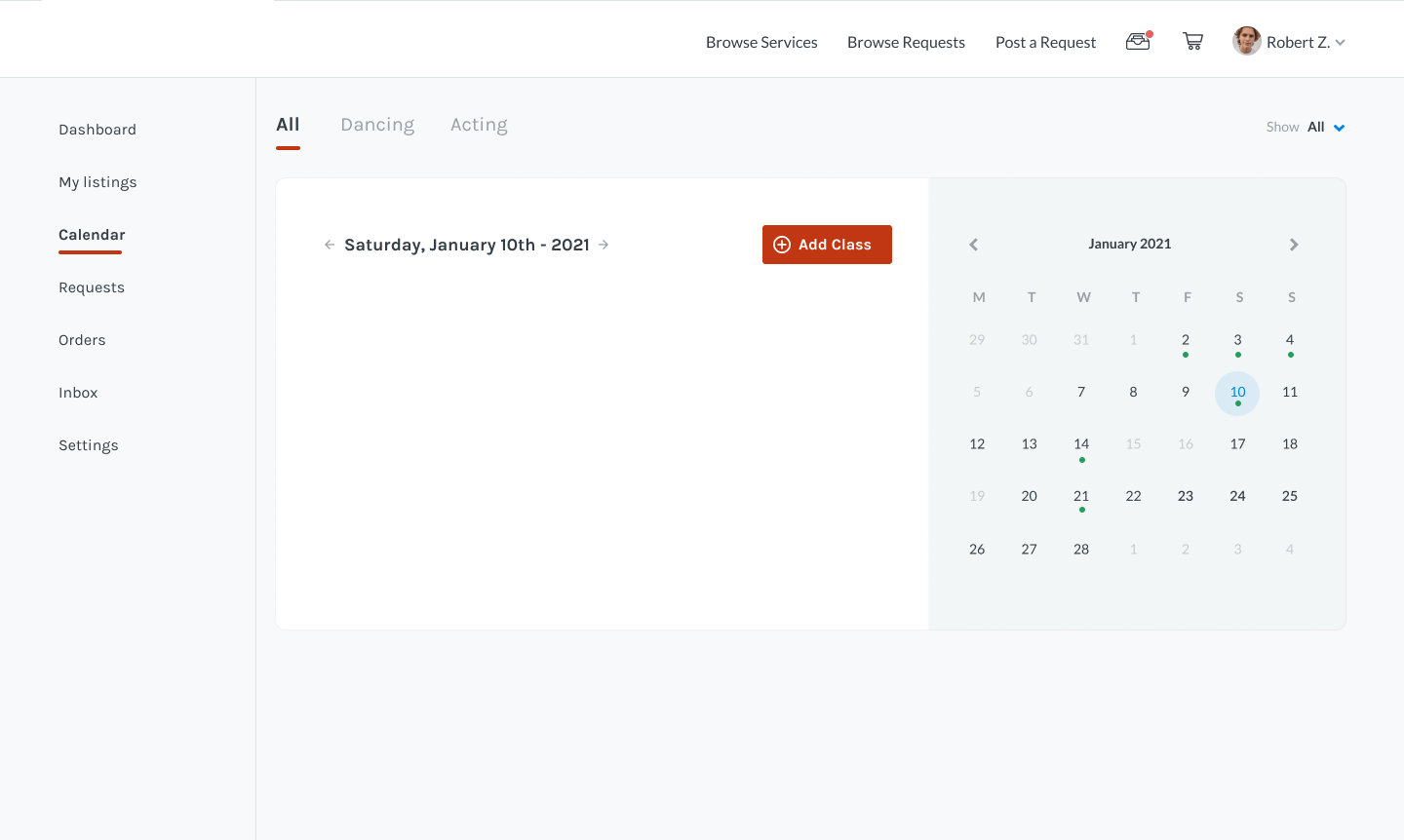
Task: Select day 14 with event dot
Action: (x=1081, y=444)
